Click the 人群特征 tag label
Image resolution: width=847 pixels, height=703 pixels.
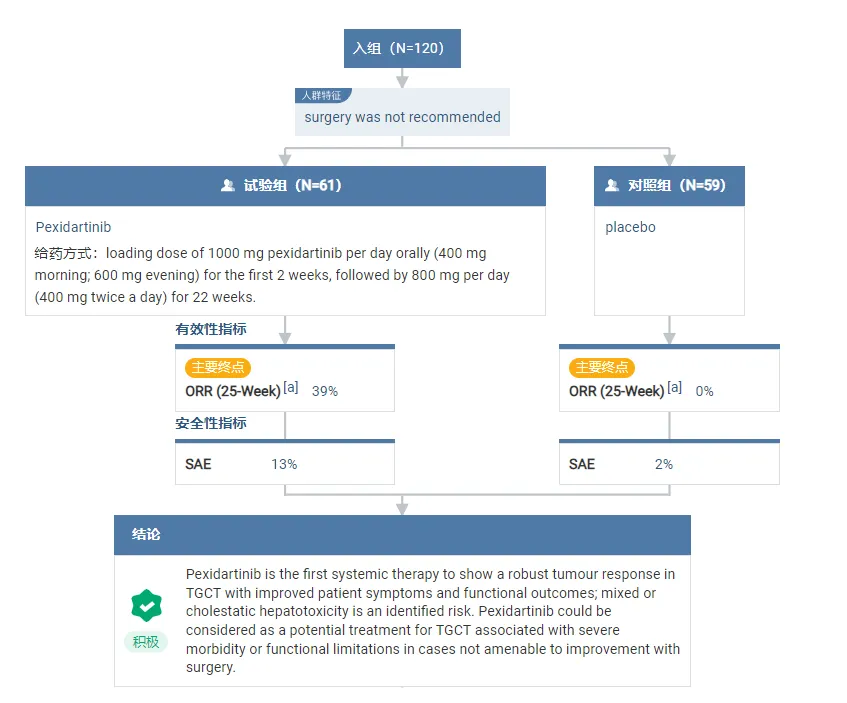[x=322, y=96]
